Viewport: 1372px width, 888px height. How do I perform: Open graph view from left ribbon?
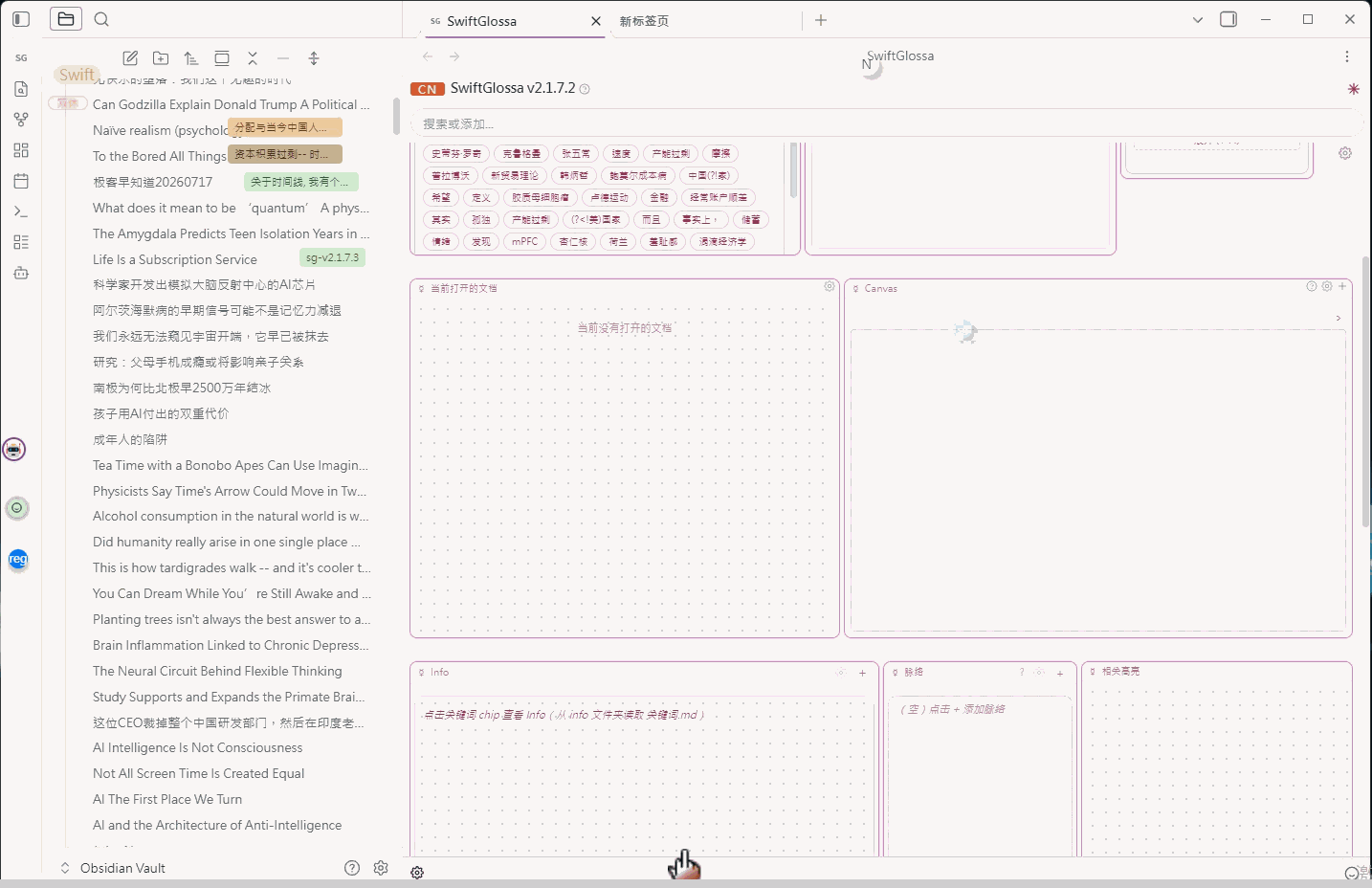click(21, 120)
